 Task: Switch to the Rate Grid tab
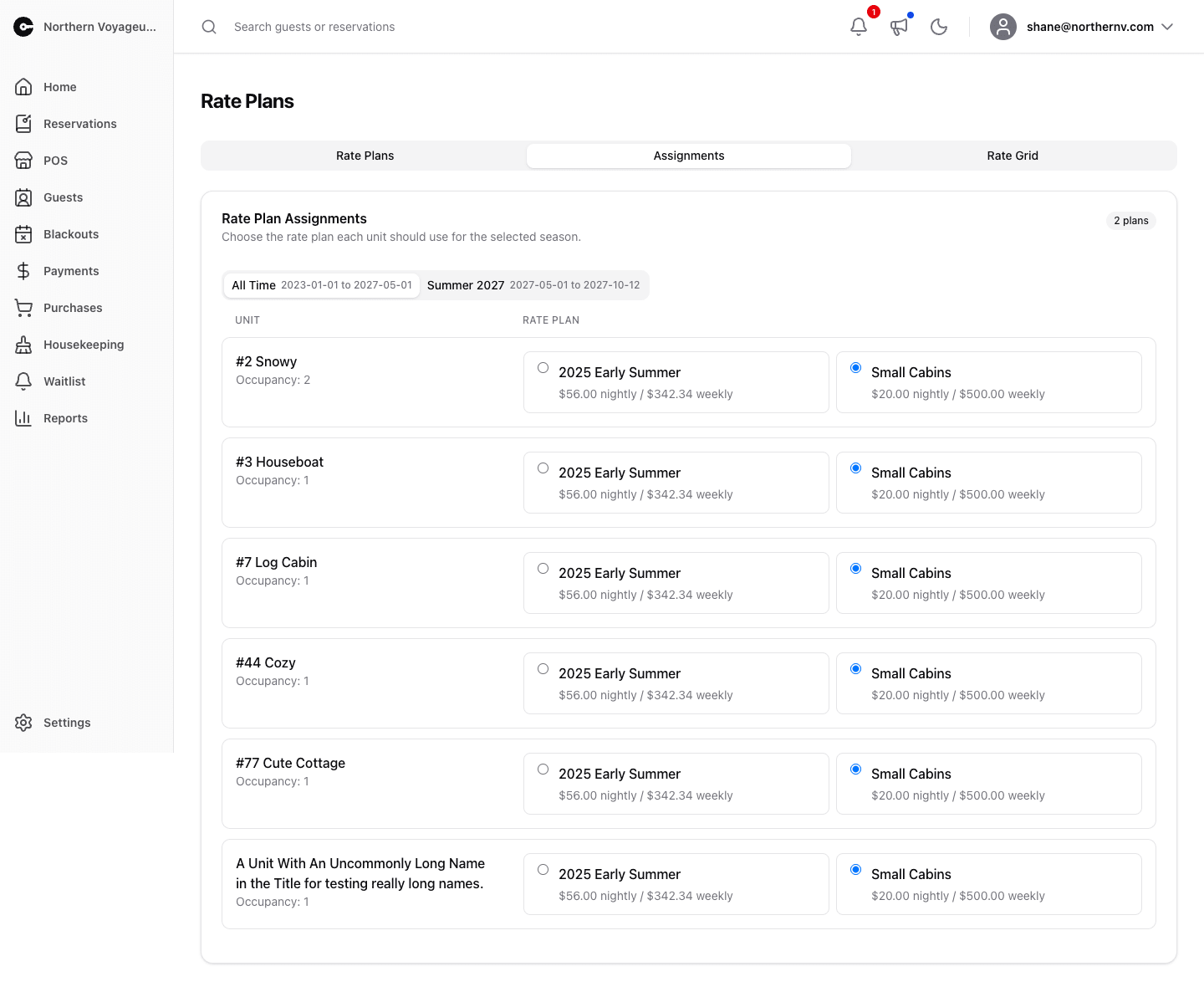[1013, 156]
